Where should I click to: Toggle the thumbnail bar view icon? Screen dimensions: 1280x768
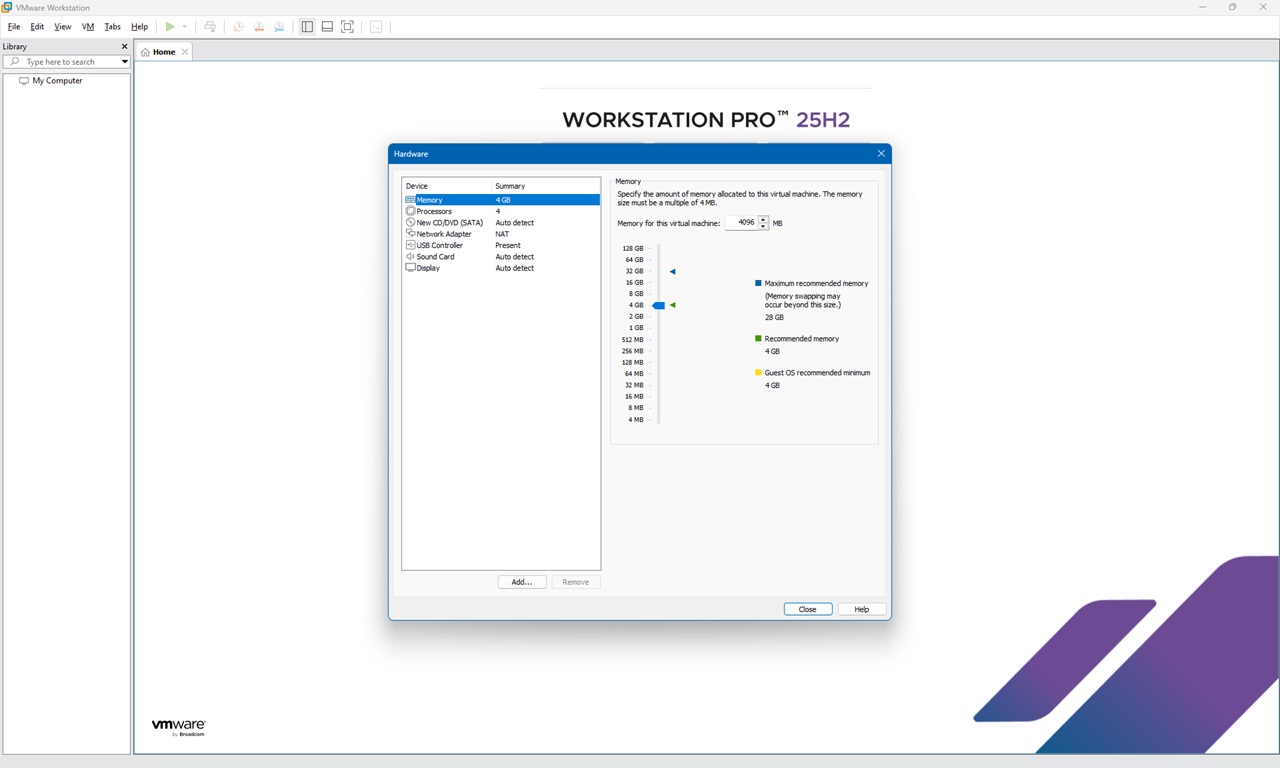(x=327, y=27)
